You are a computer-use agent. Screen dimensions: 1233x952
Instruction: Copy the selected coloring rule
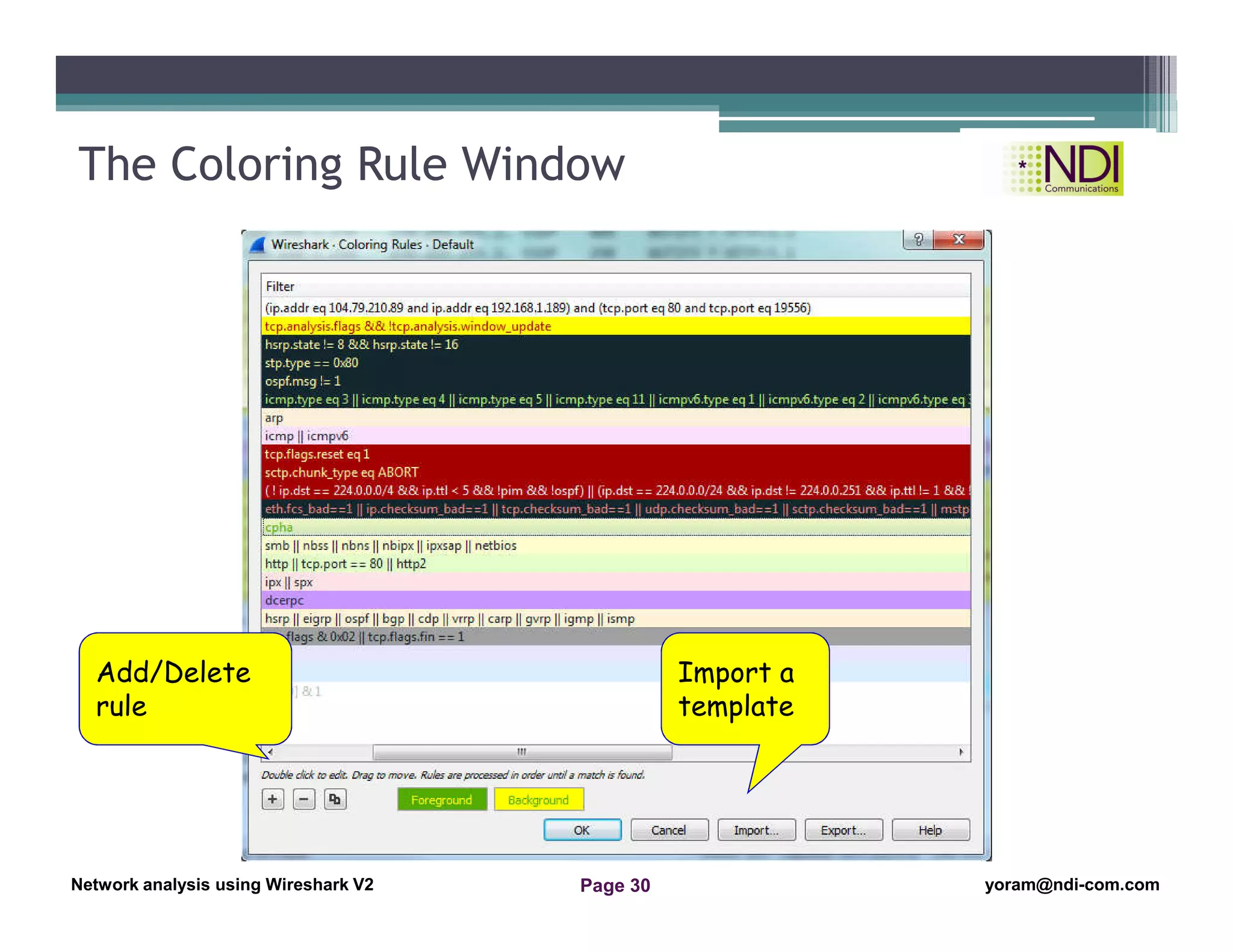point(335,799)
